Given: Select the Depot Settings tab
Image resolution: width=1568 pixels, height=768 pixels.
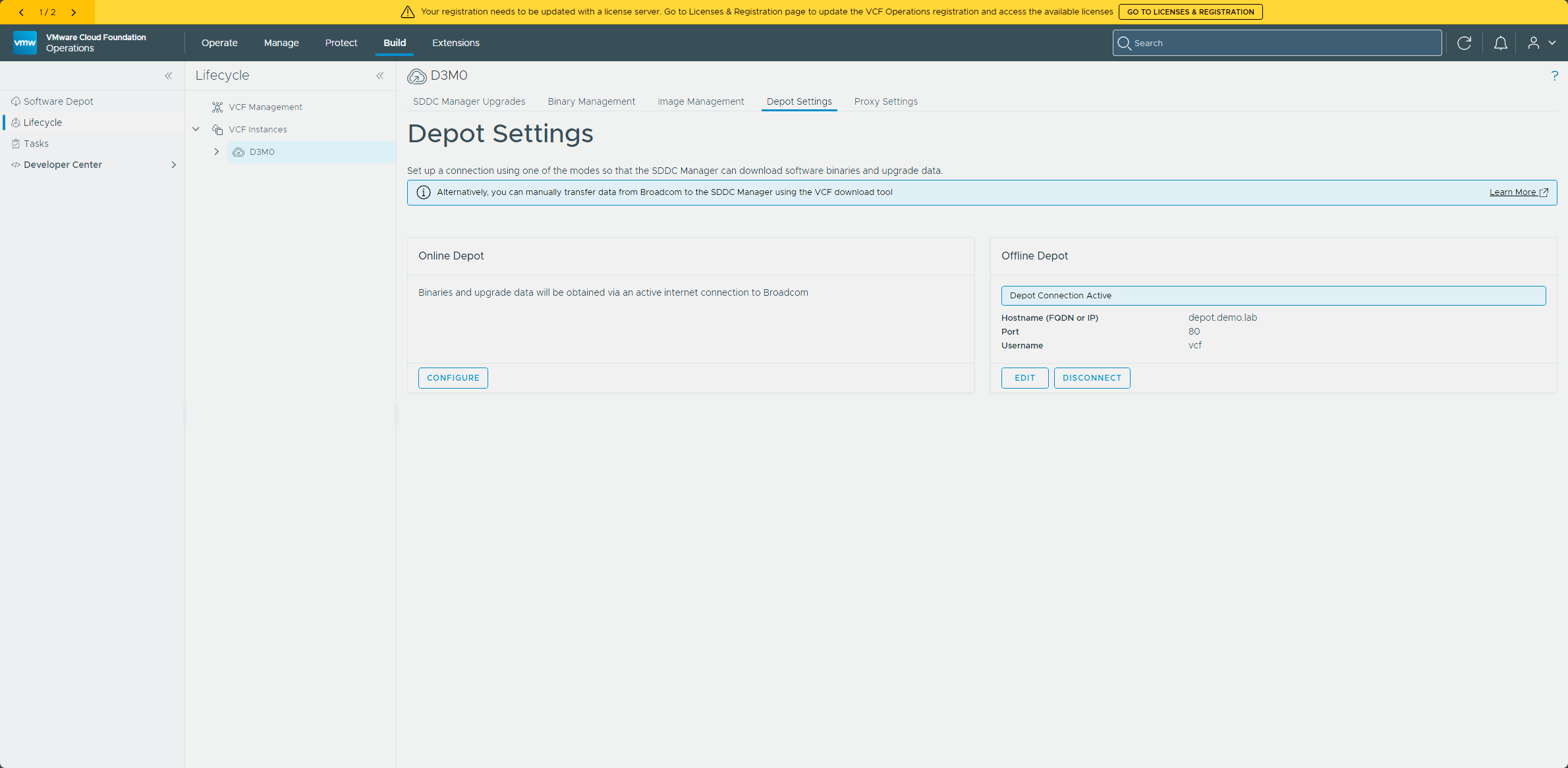Looking at the screenshot, I should 799,101.
